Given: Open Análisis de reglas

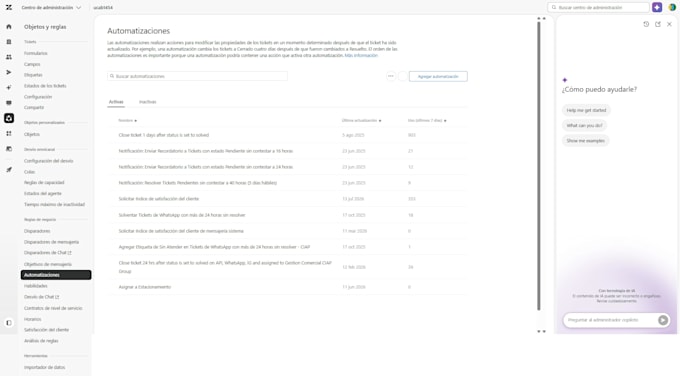Looking at the screenshot, I should (41, 341).
